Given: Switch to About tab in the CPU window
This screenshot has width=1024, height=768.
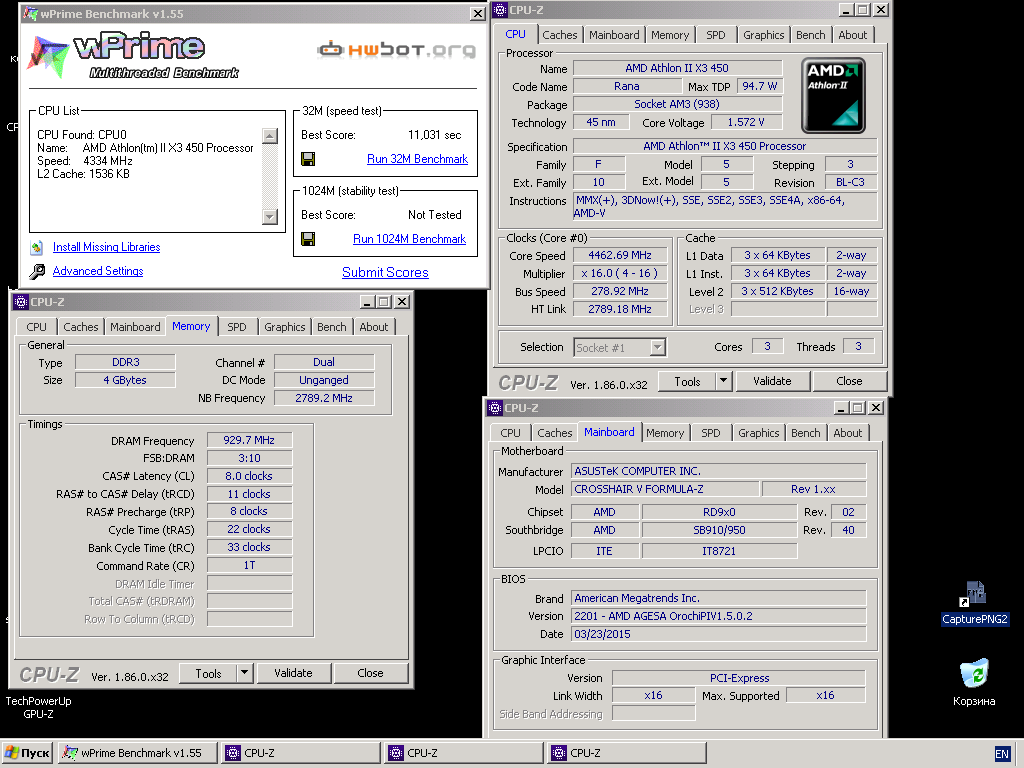Looking at the screenshot, I should pos(852,35).
